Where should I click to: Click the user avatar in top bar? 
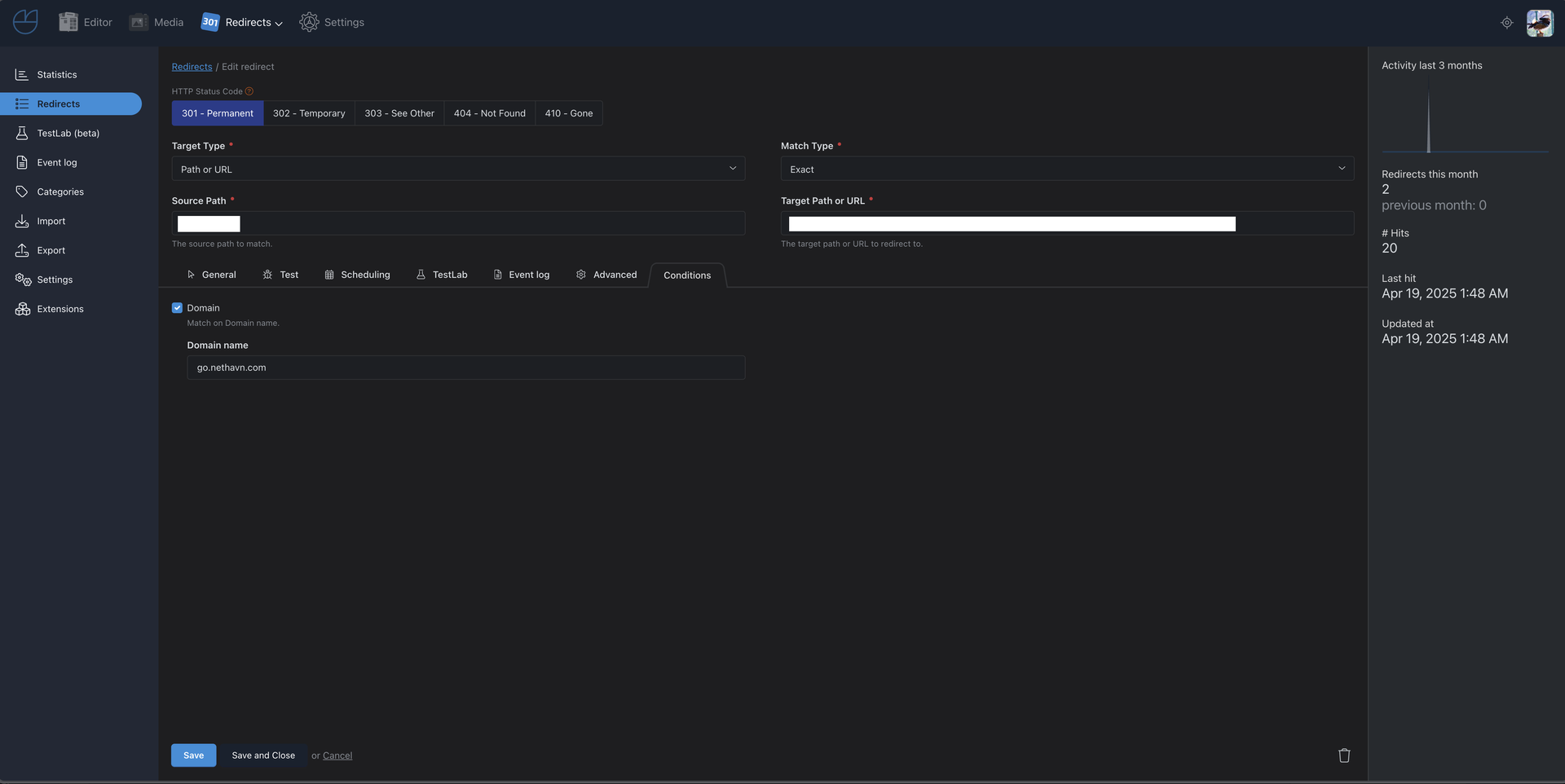point(1539,23)
